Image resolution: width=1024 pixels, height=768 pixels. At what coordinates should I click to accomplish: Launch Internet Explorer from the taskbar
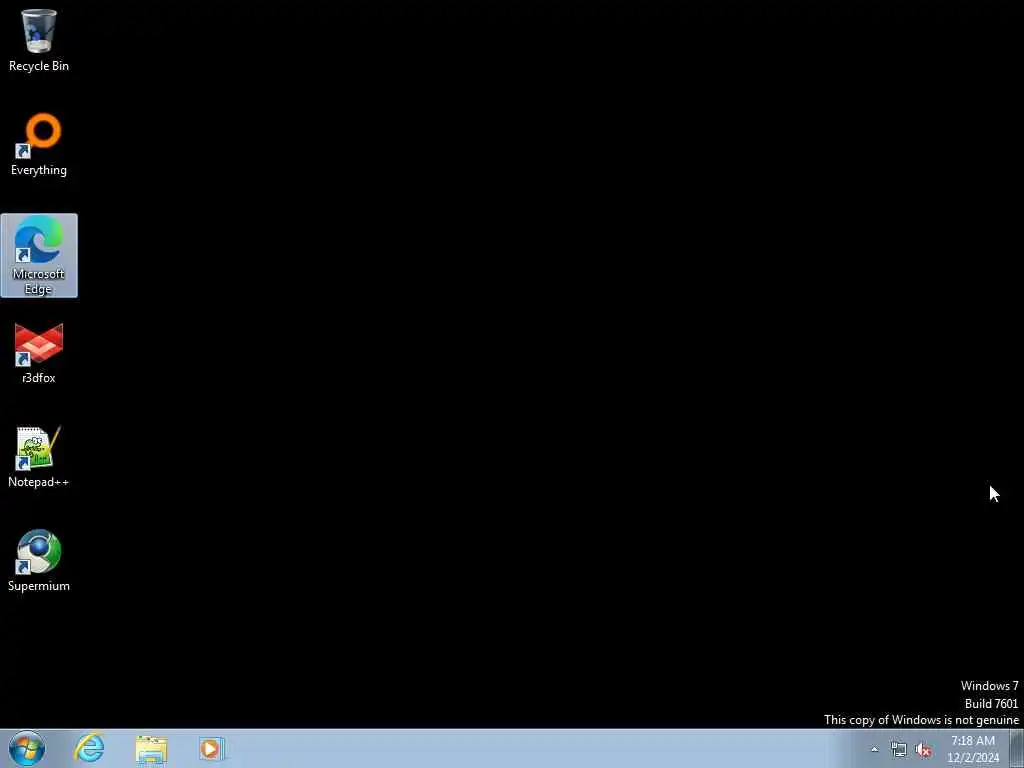tap(89, 748)
